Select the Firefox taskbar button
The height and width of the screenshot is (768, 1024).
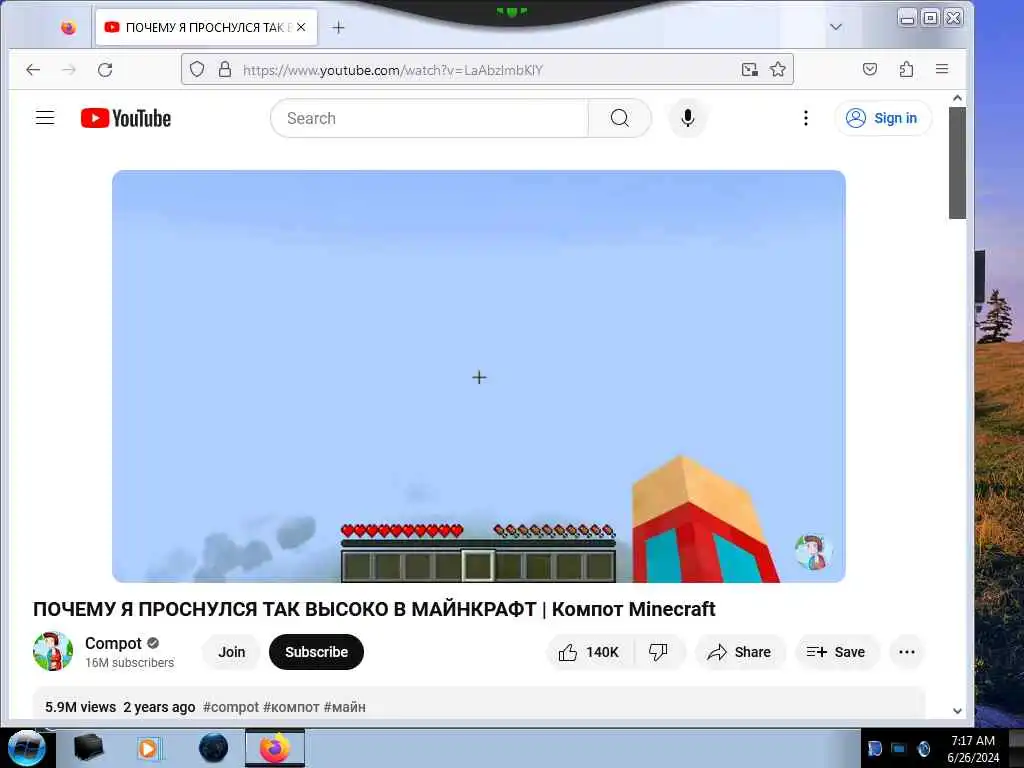[x=275, y=748]
